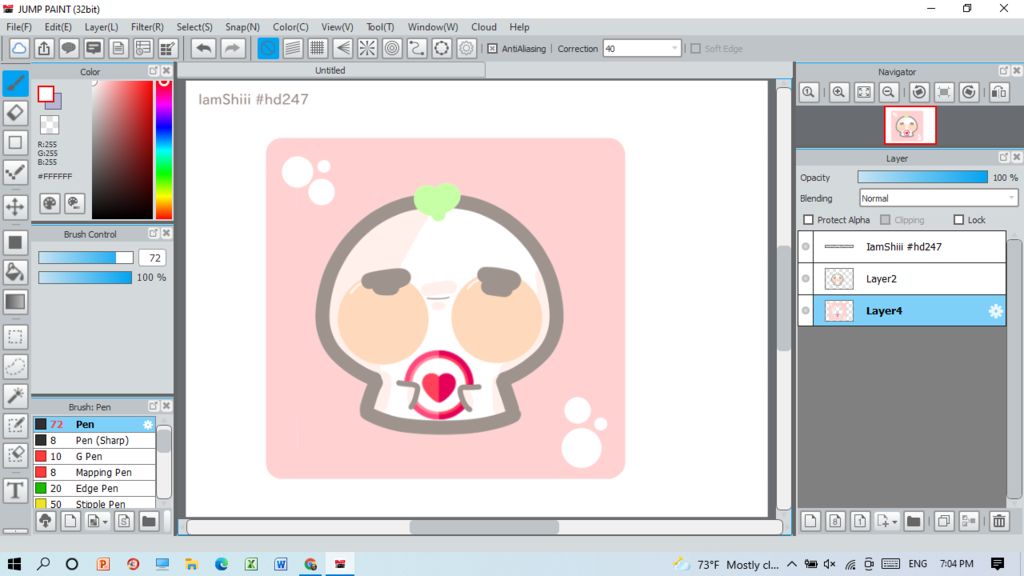Add a layer folder in Layer panel
The width and height of the screenshot is (1024, 576).
point(913,520)
